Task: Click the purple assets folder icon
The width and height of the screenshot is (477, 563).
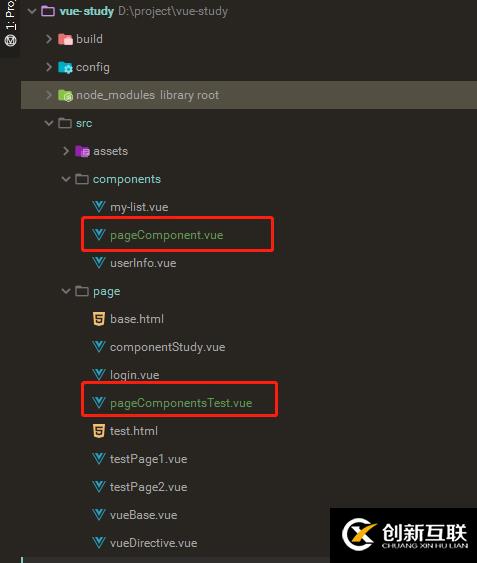Action: tap(82, 151)
